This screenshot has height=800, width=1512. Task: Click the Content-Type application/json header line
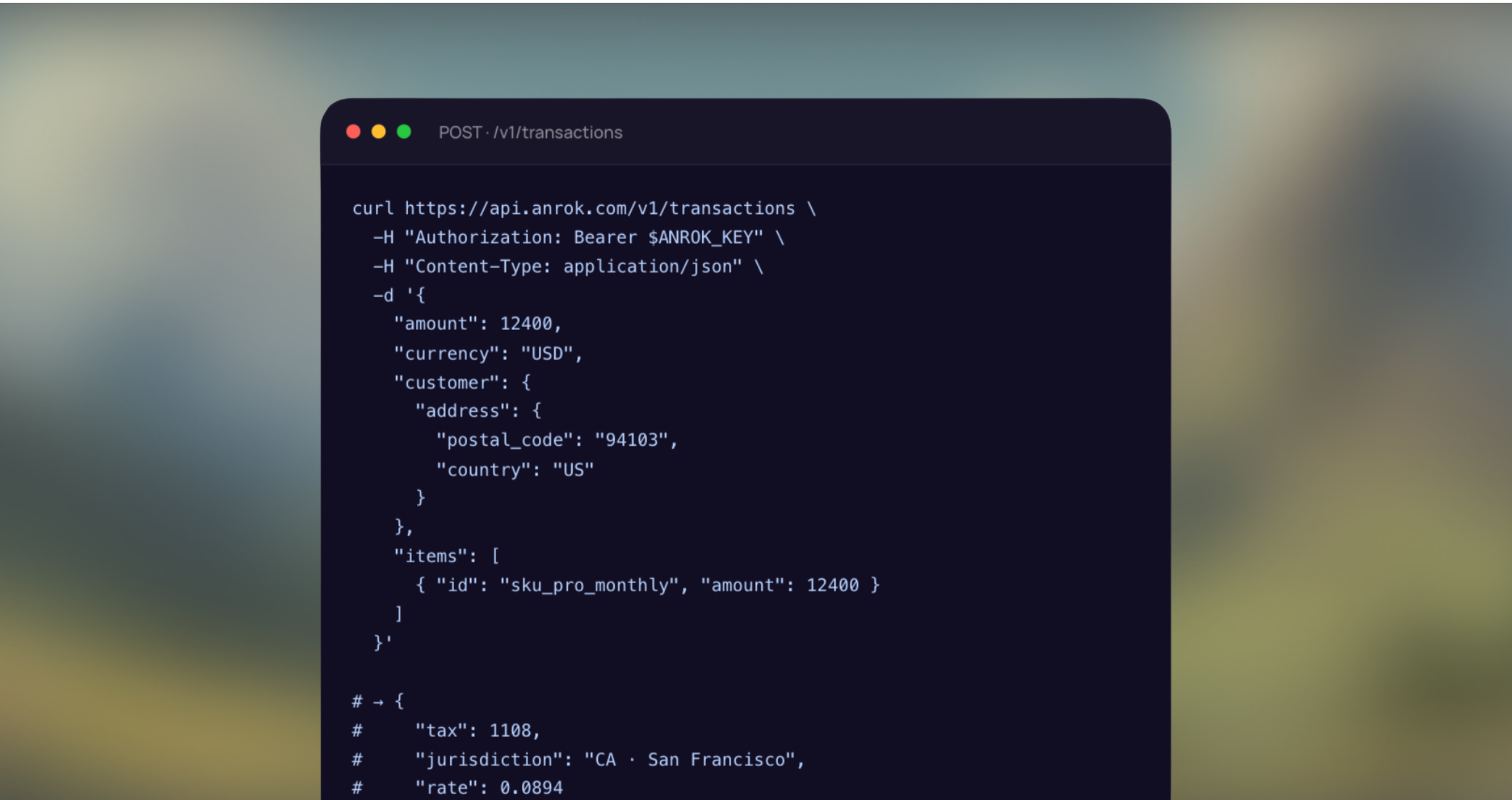[568, 267]
